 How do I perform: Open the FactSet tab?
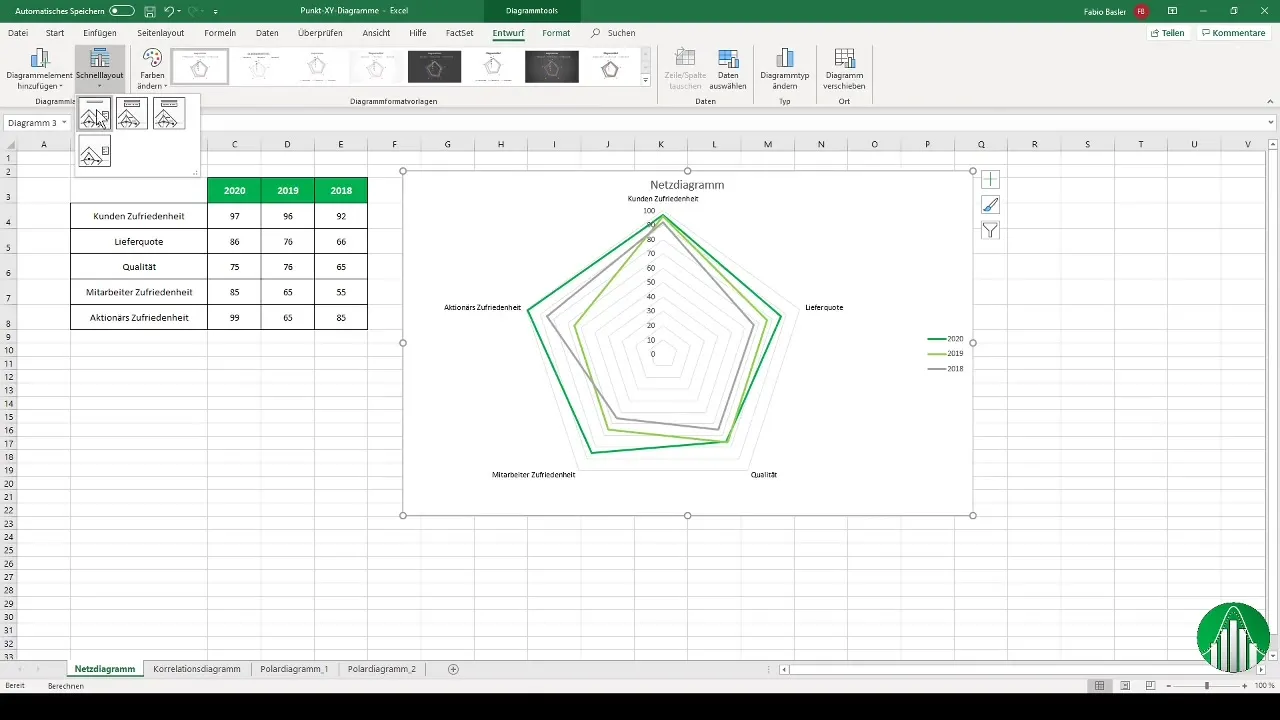pos(459,33)
